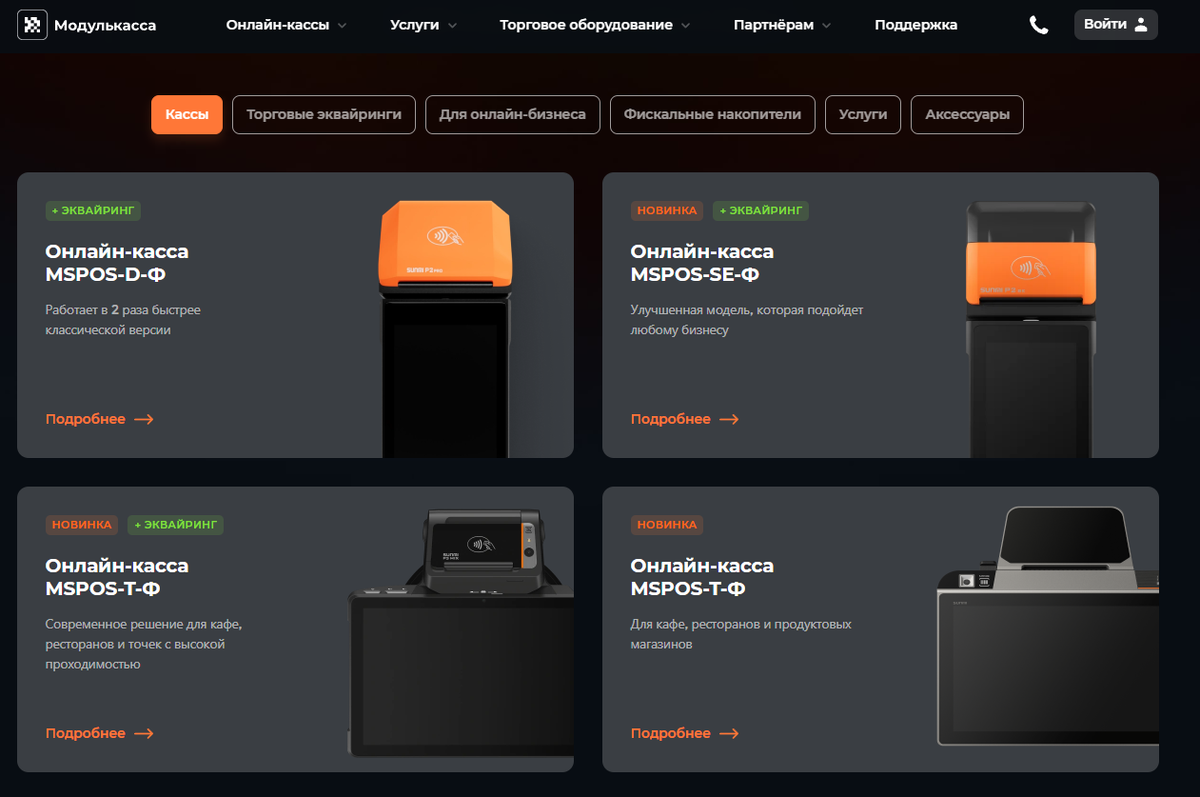The image size is (1200, 797).
Task: Switch to the Фискальные накопители tab
Action: (x=712, y=115)
